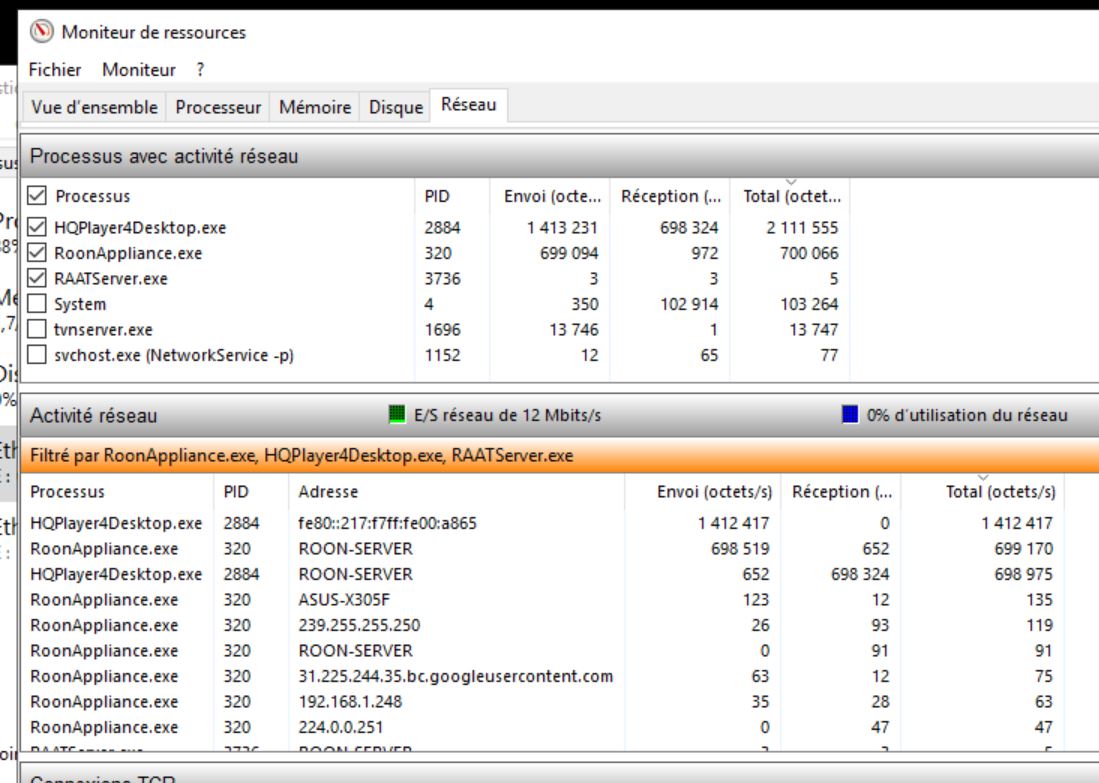The width and height of the screenshot is (1099, 783).
Task: Switch to the Mémoire tab
Action: point(315,107)
